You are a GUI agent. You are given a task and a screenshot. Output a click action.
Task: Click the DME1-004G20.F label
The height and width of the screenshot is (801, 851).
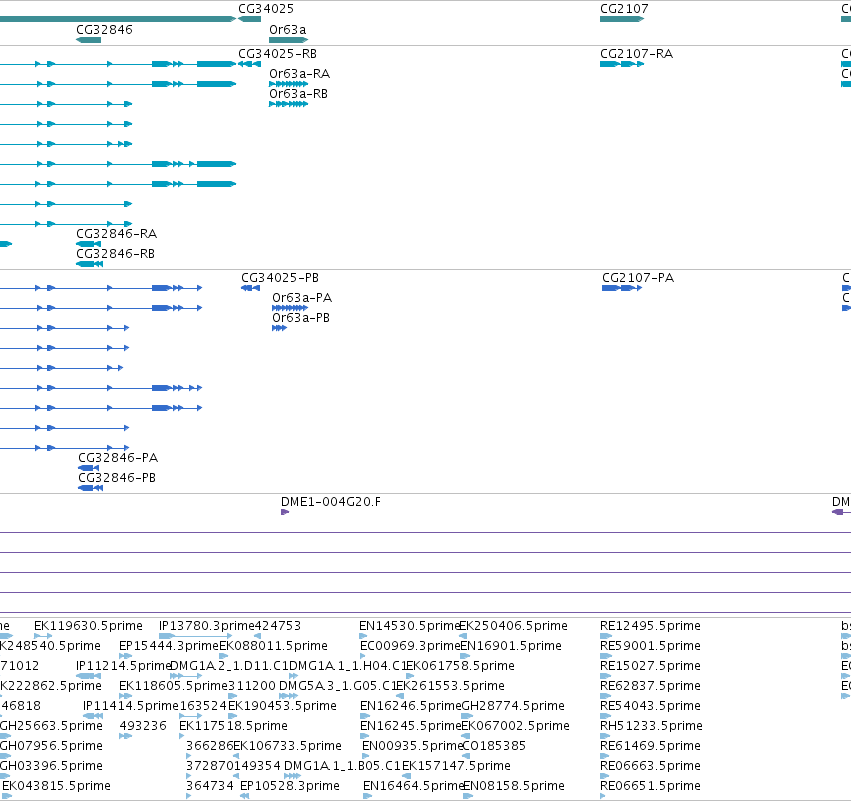[331, 502]
